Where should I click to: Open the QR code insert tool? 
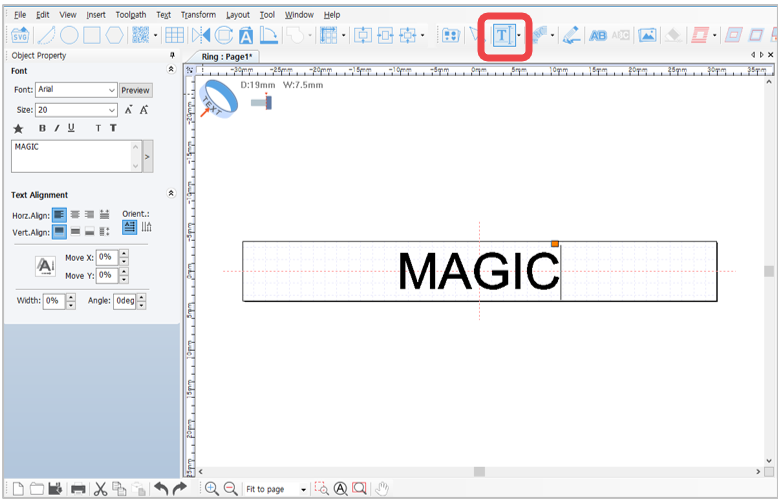(140, 35)
